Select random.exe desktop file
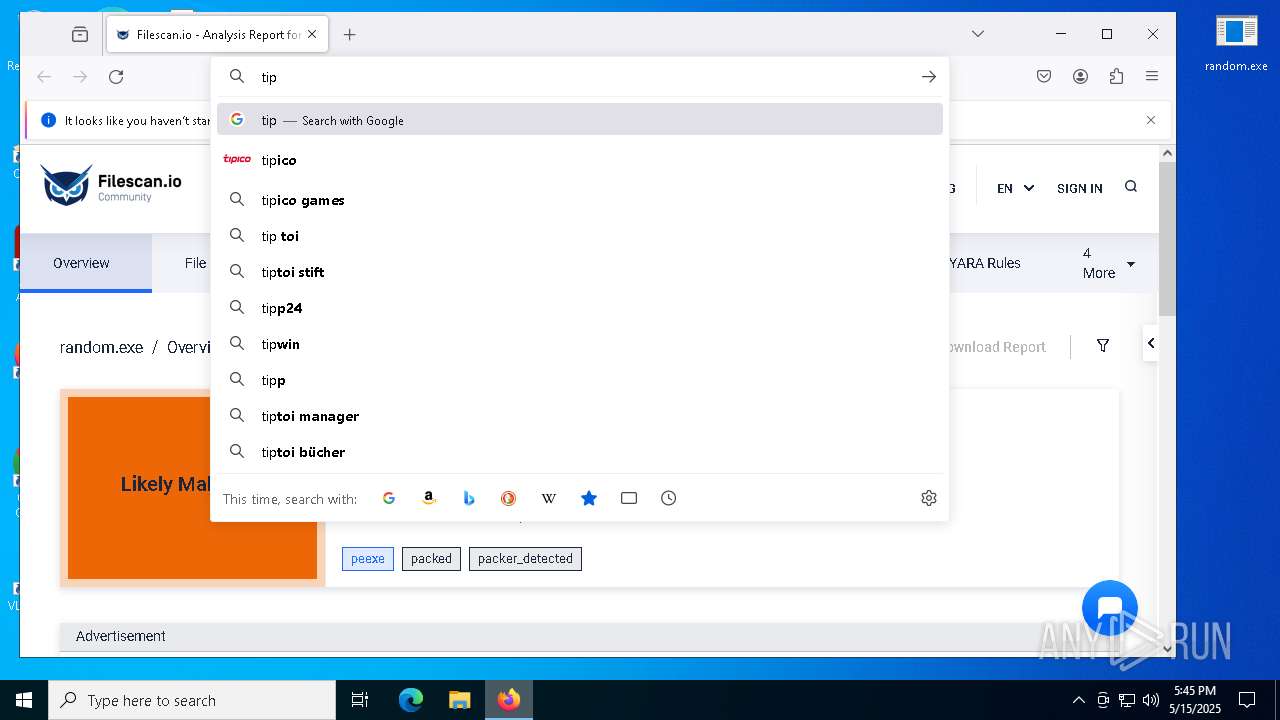The image size is (1280, 720). (x=1237, y=44)
